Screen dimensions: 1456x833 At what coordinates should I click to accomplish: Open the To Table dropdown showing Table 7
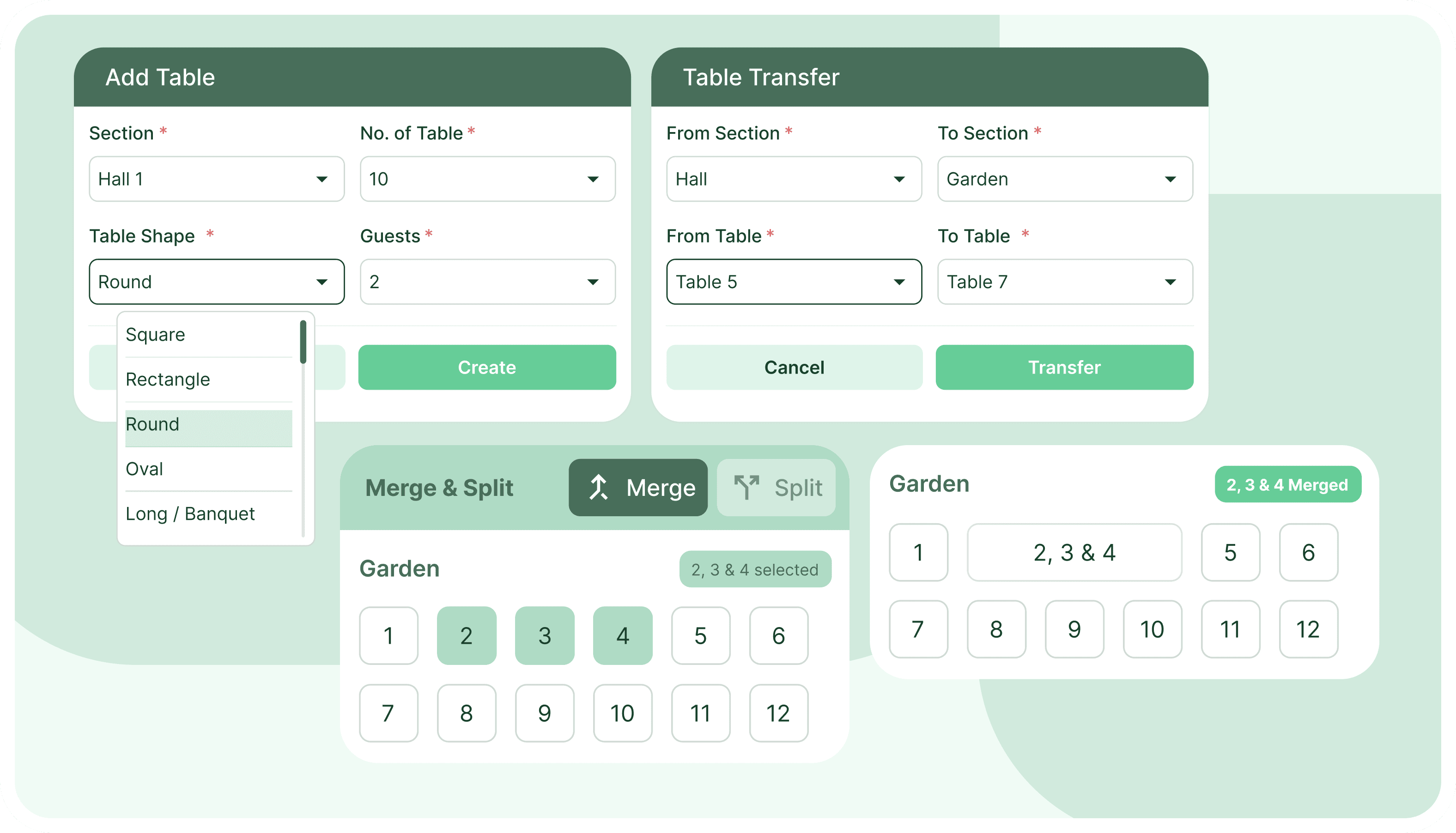pyautogui.click(x=1064, y=282)
